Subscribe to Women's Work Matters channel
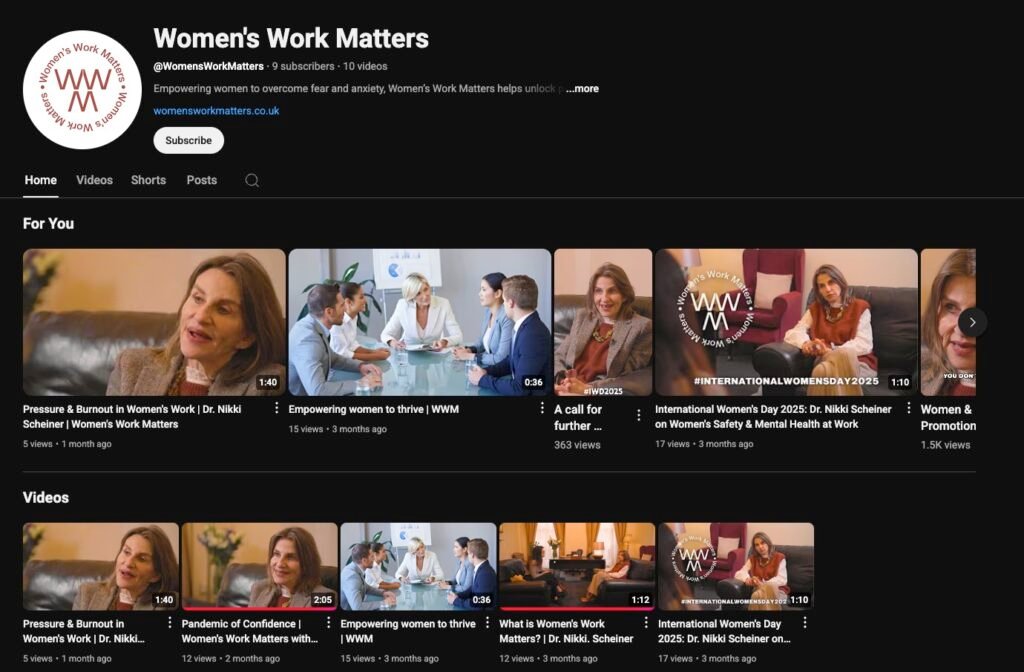1024x672 pixels. point(189,140)
